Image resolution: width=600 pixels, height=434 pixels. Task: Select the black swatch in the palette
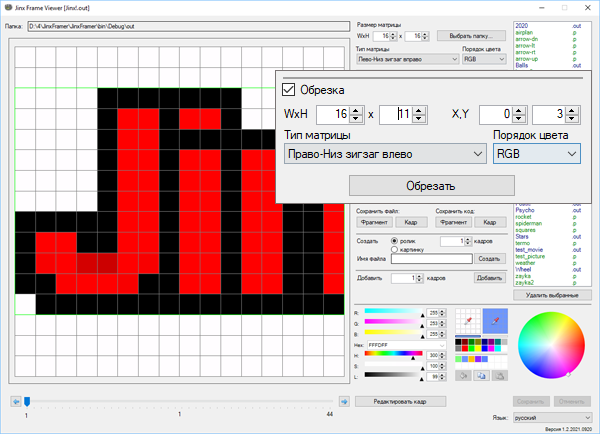(x=458, y=342)
